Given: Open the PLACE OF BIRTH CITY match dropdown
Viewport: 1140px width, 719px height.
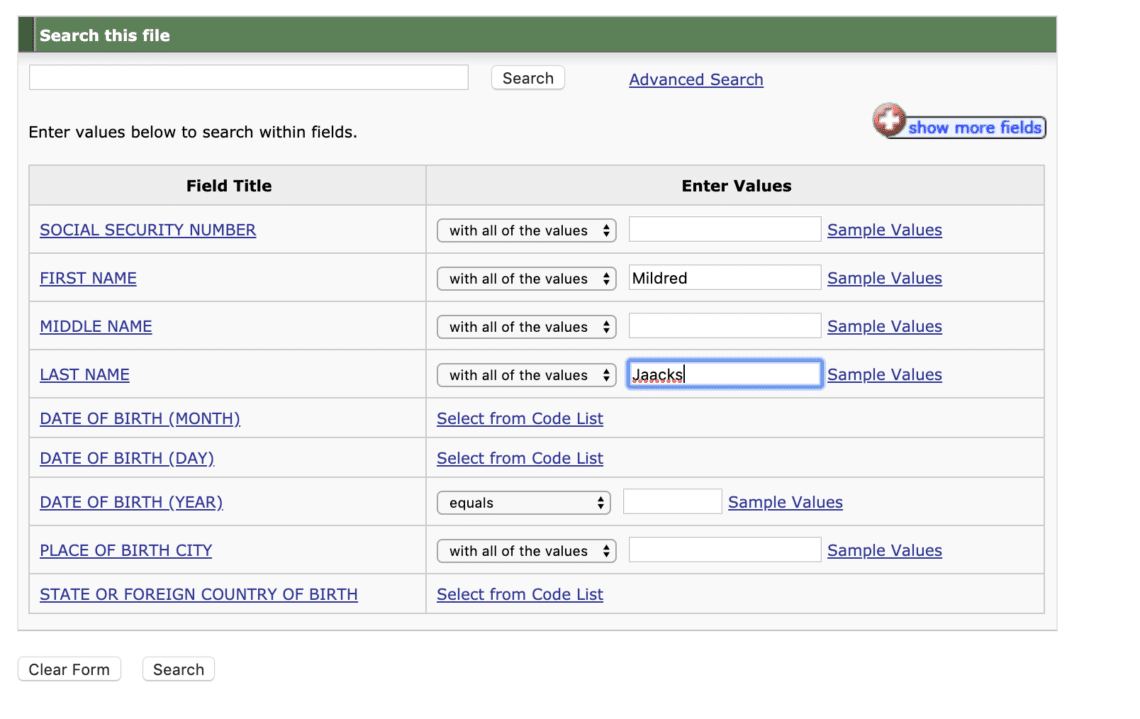Looking at the screenshot, I should point(526,550).
